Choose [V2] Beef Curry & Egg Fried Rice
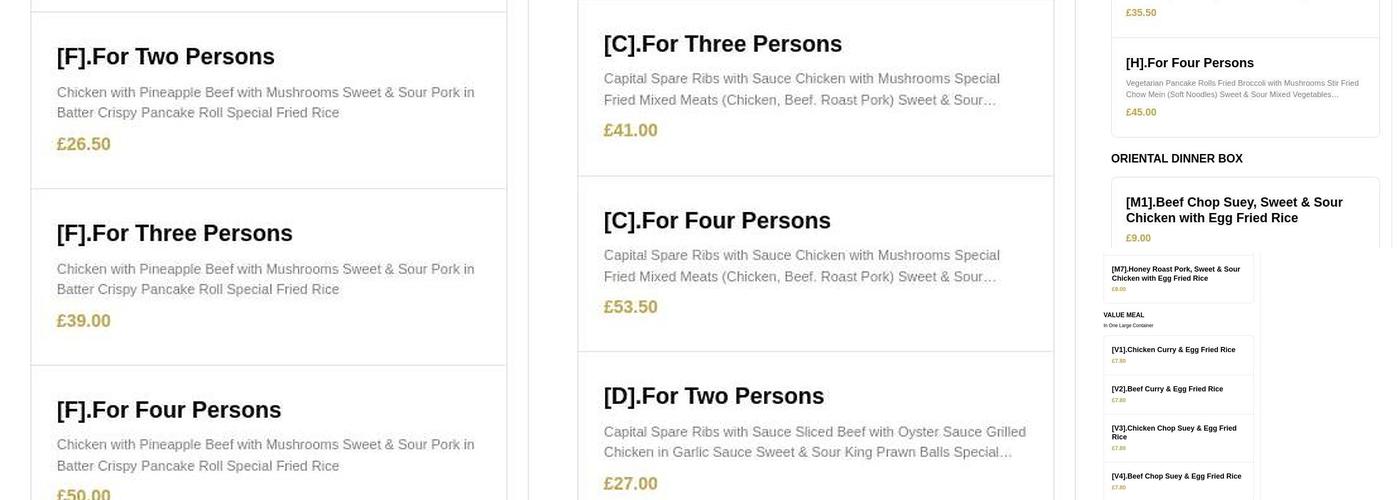The height and width of the screenshot is (500, 1400). pyautogui.click(x=1167, y=389)
